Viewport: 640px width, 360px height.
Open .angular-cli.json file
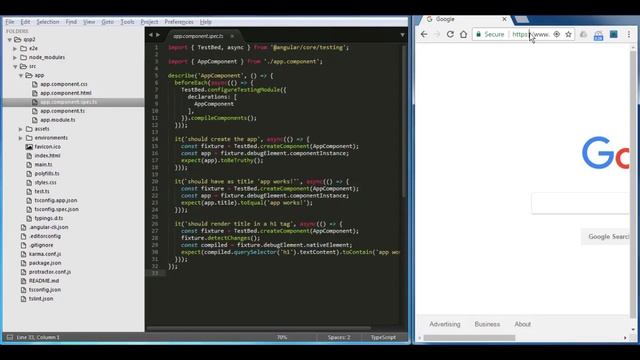coord(49,227)
